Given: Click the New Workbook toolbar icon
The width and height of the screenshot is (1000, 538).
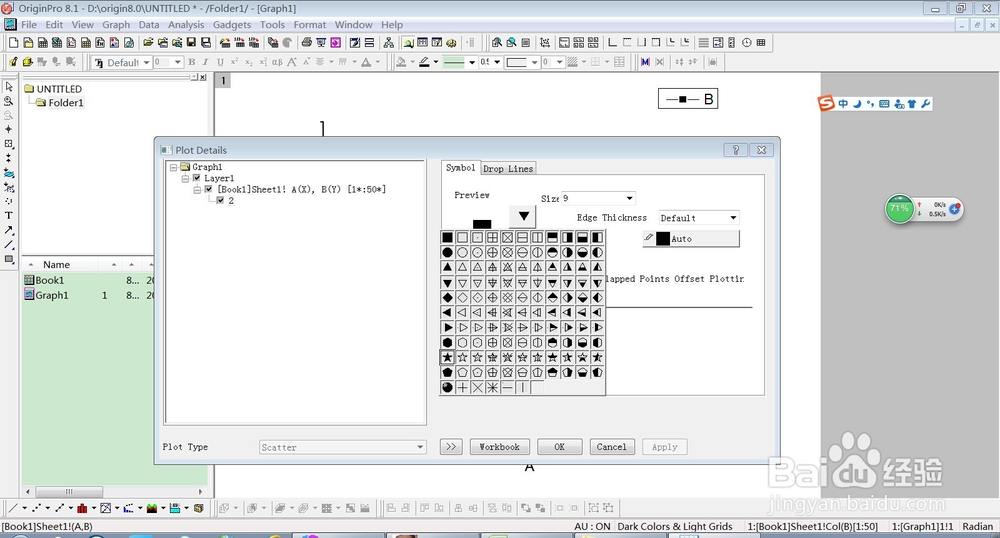Looking at the screenshot, I should pyautogui.click(x=43, y=43).
